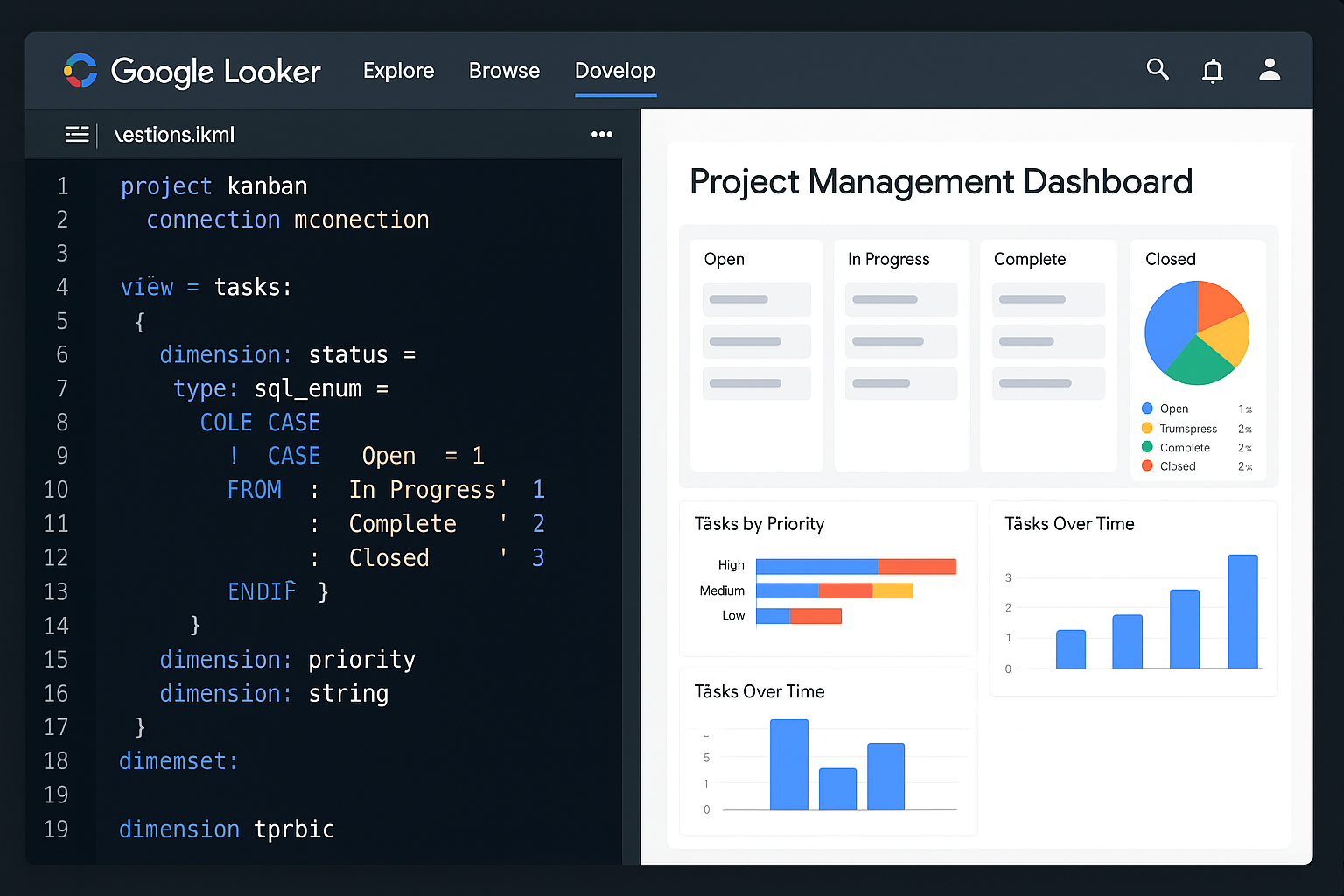Image resolution: width=1344 pixels, height=896 pixels.
Task: Click the 'dimemset:' code line
Action: tap(178, 761)
